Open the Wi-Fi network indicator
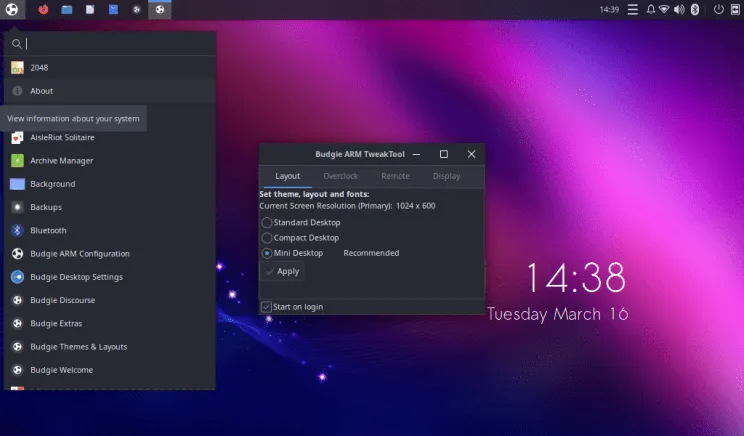This screenshot has width=744, height=436. click(x=664, y=10)
